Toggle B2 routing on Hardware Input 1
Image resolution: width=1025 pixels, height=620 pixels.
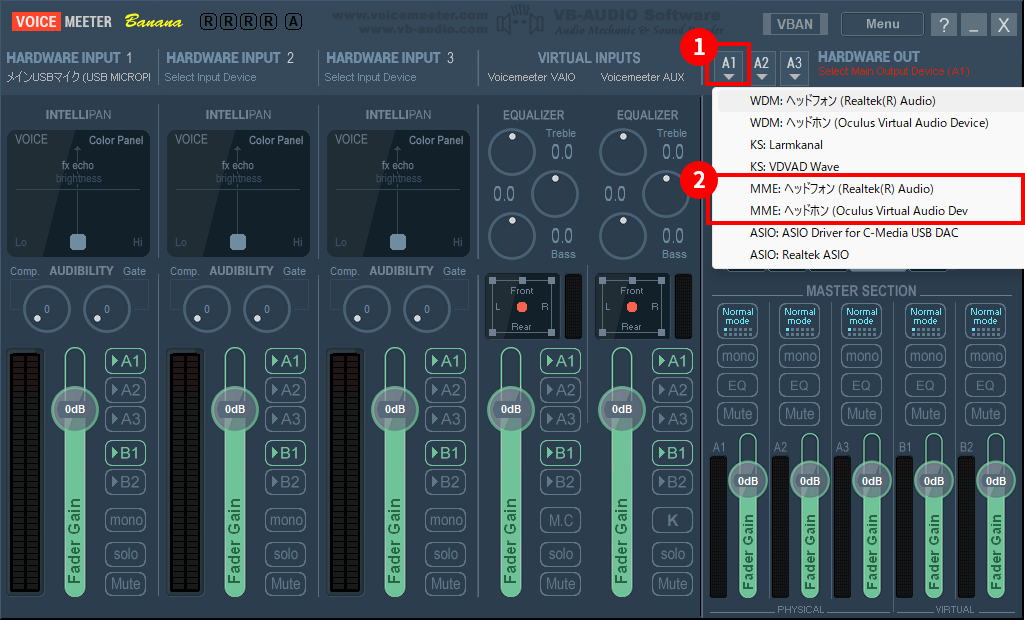click(126, 482)
